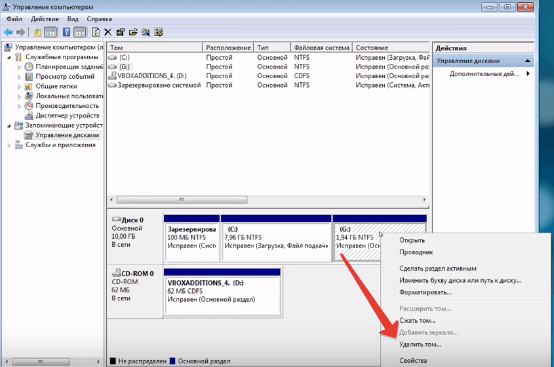Select the (C:) 7,96 ГБ partition block
Viewport: 554px width, 367px height.
tap(276, 238)
